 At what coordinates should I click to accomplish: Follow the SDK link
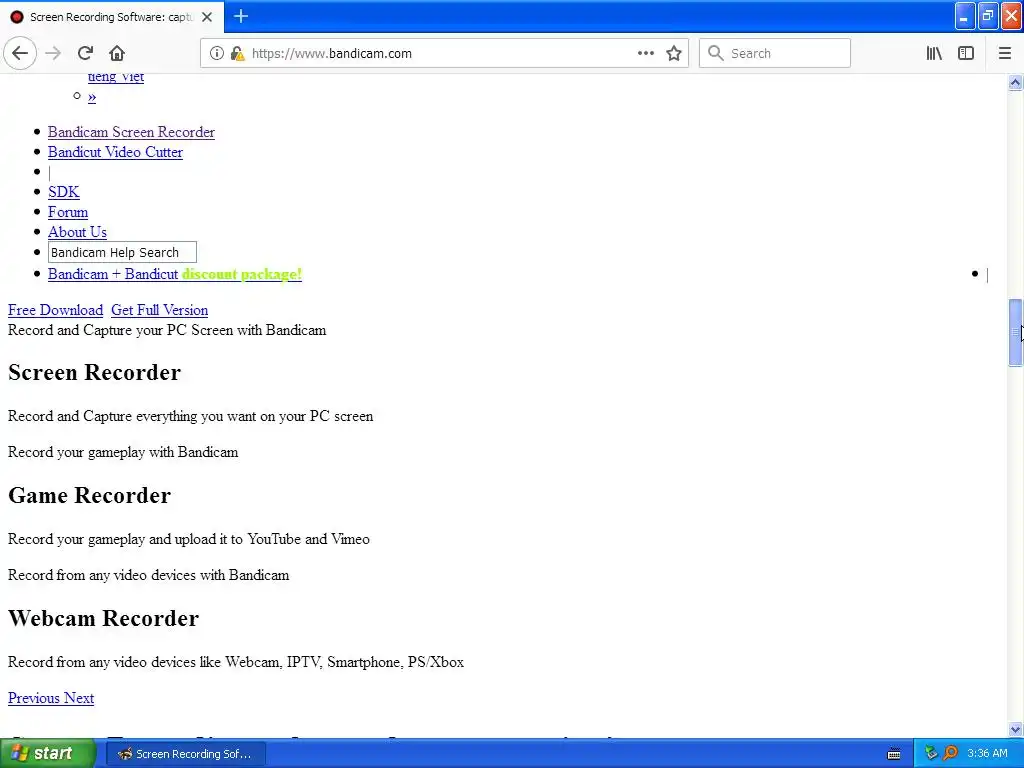tap(63, 192)
